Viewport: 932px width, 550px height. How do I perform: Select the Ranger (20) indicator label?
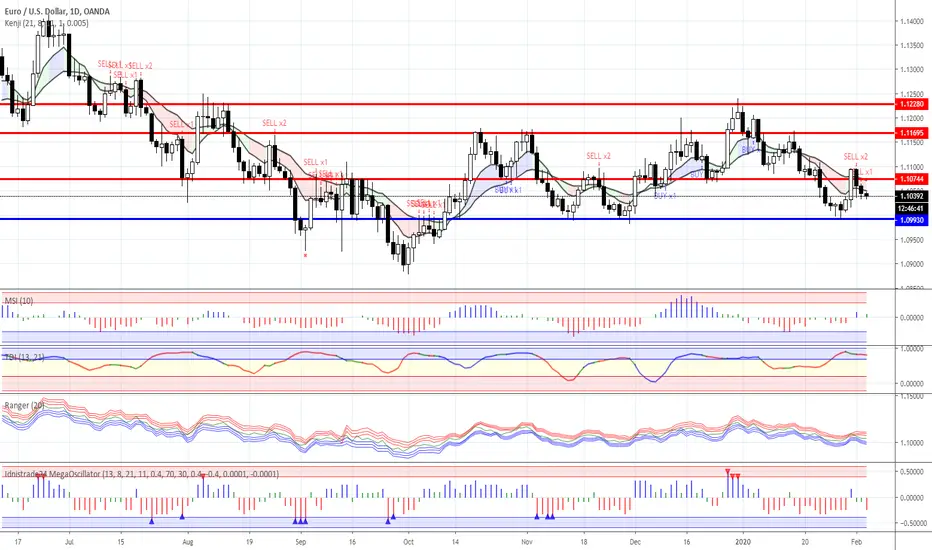(24, 406)
